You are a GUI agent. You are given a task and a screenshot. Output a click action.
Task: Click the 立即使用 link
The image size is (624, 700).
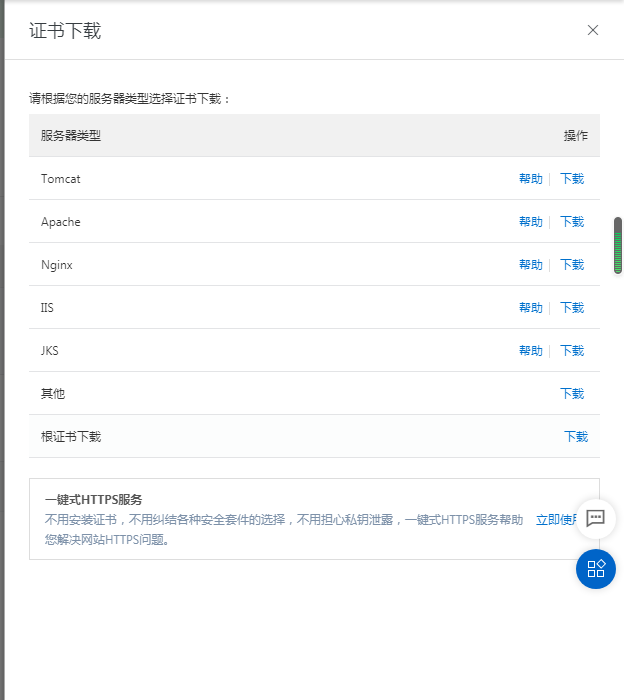click(556, 520)
